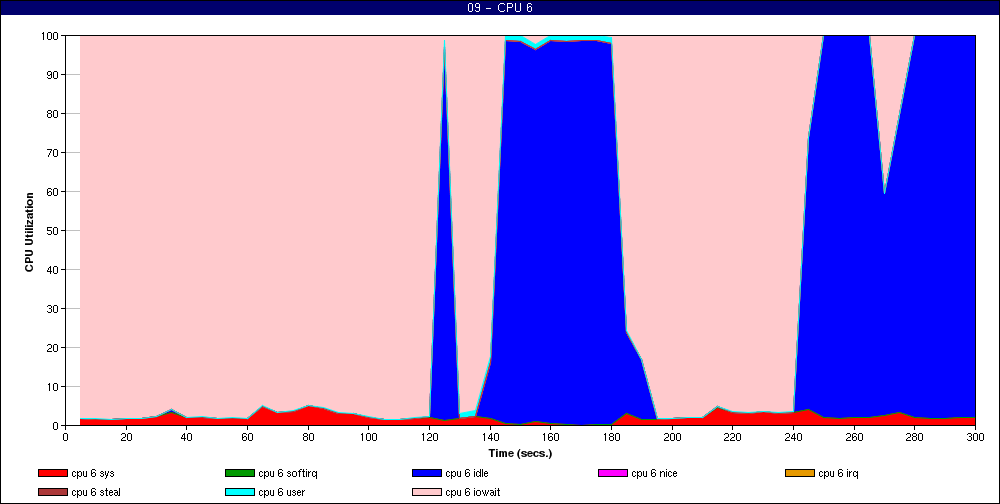This screenshot has width=1000, height=504.
Task: Click the red cpu 6 sys legend swatch
Action: (x=52, y=473)
